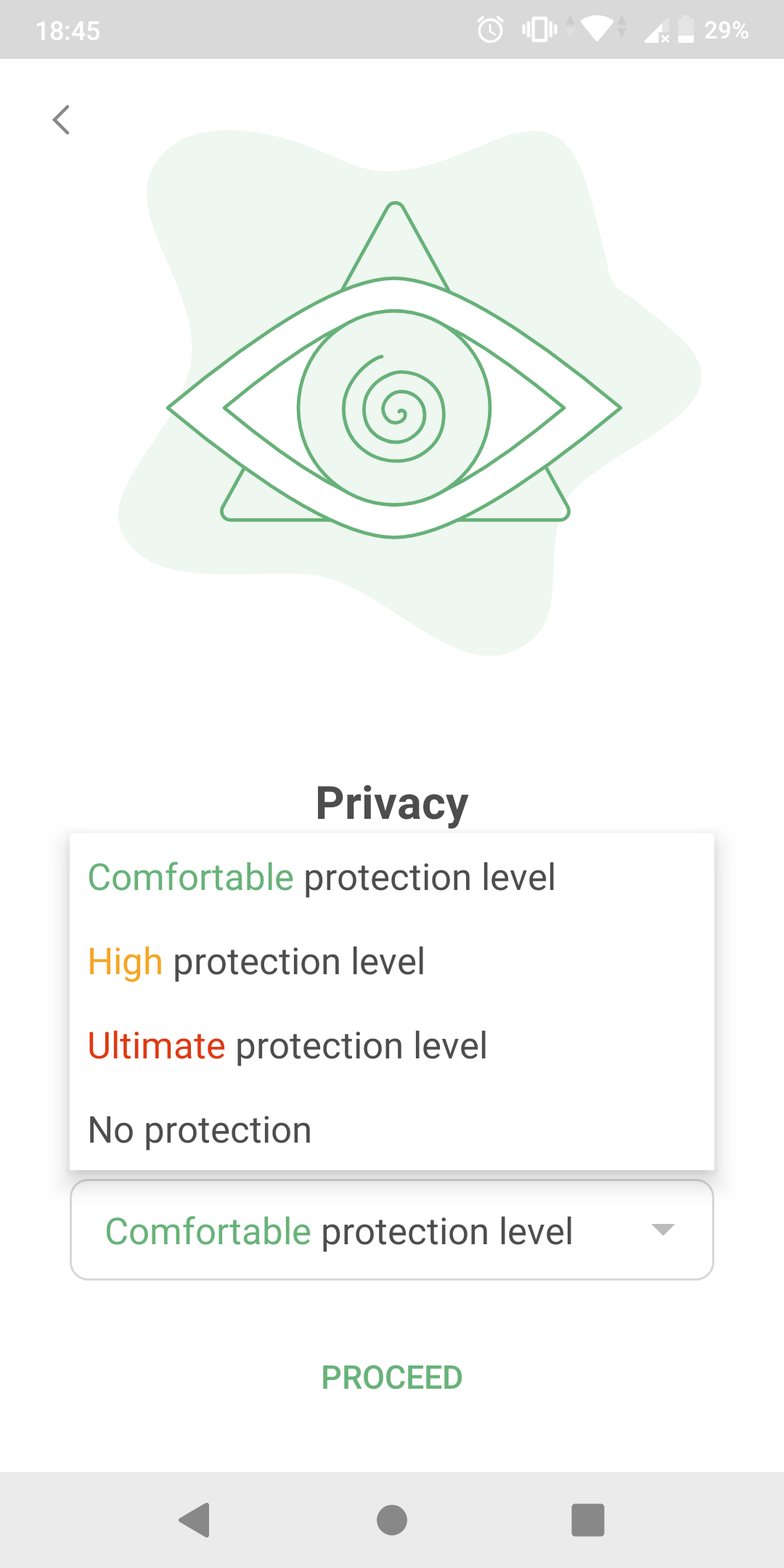Tap the Privacy heading text
Screen dimensions: 784x1568
[x=392, y=804]
